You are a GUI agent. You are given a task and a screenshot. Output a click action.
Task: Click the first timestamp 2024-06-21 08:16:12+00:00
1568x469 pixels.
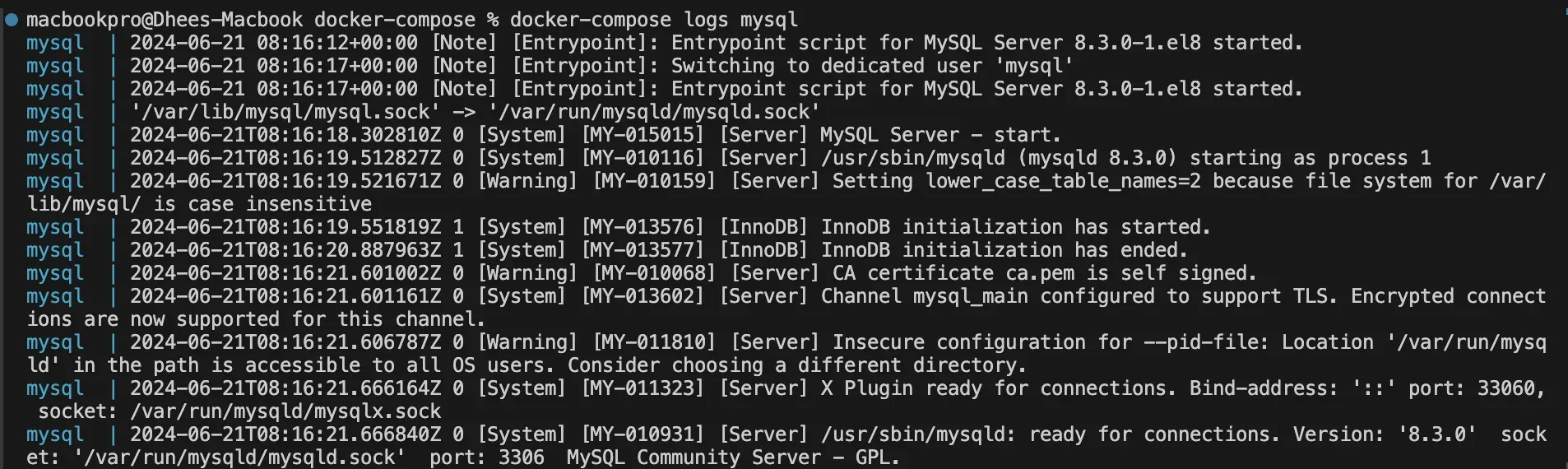[x=274, y=42]
